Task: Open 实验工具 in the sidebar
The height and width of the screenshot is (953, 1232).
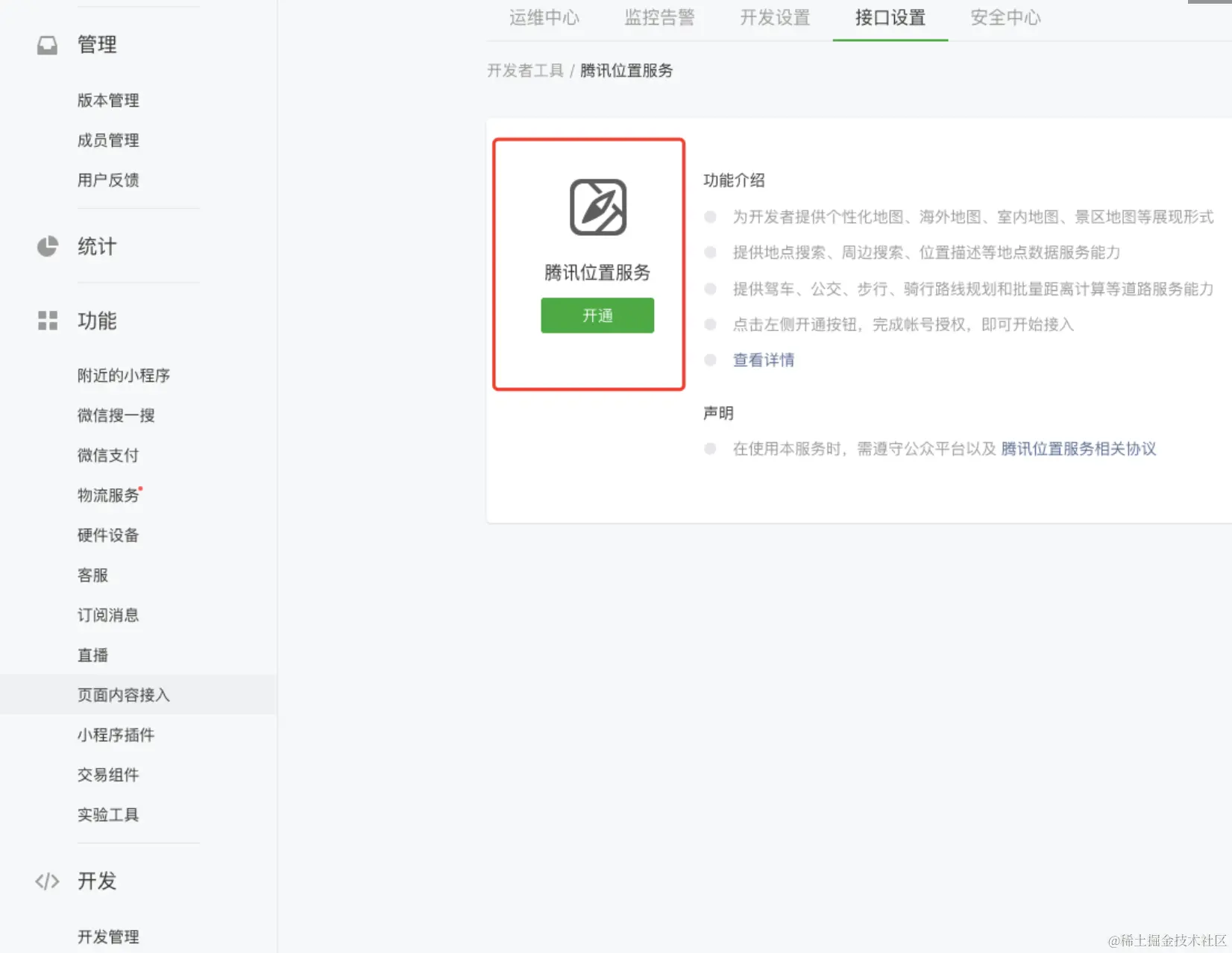Action: point(108,815)
